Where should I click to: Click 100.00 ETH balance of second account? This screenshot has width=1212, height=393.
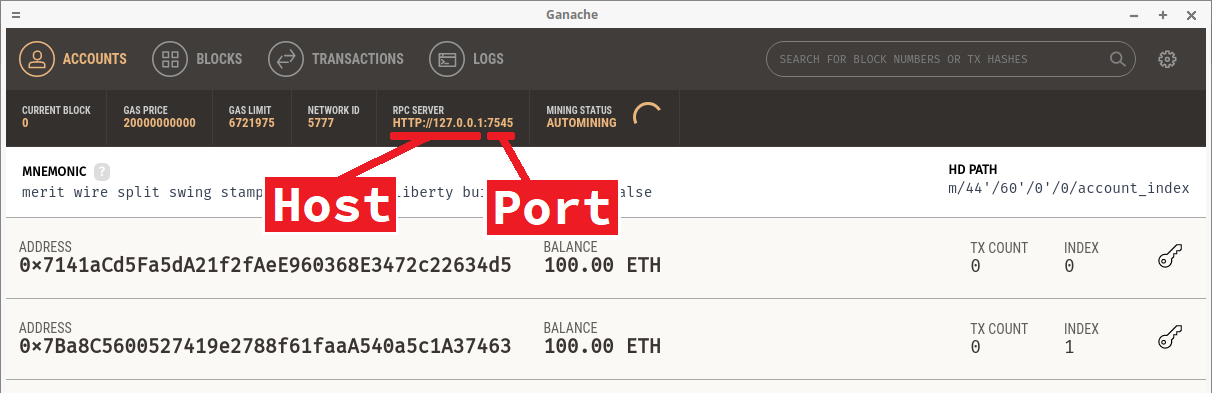point(602,347)
